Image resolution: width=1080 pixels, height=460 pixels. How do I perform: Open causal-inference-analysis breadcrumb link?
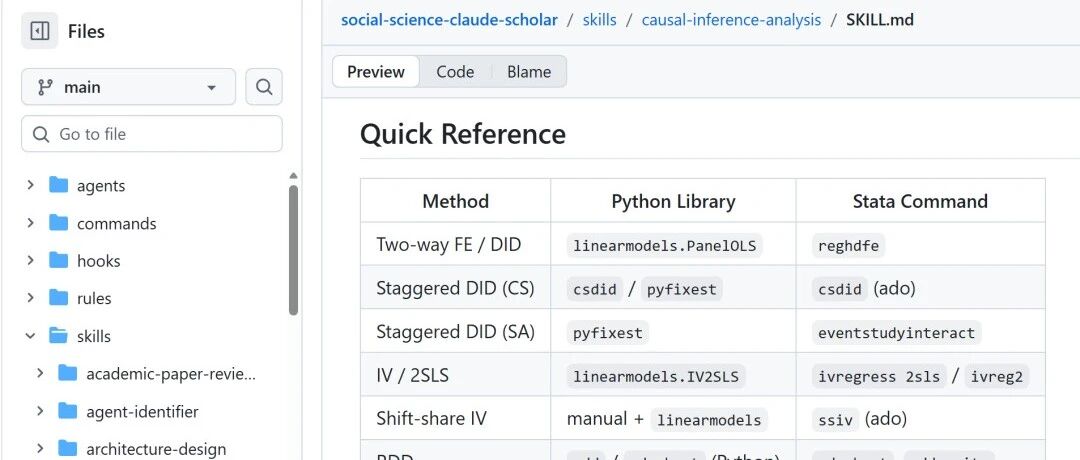tap(731, 19)
